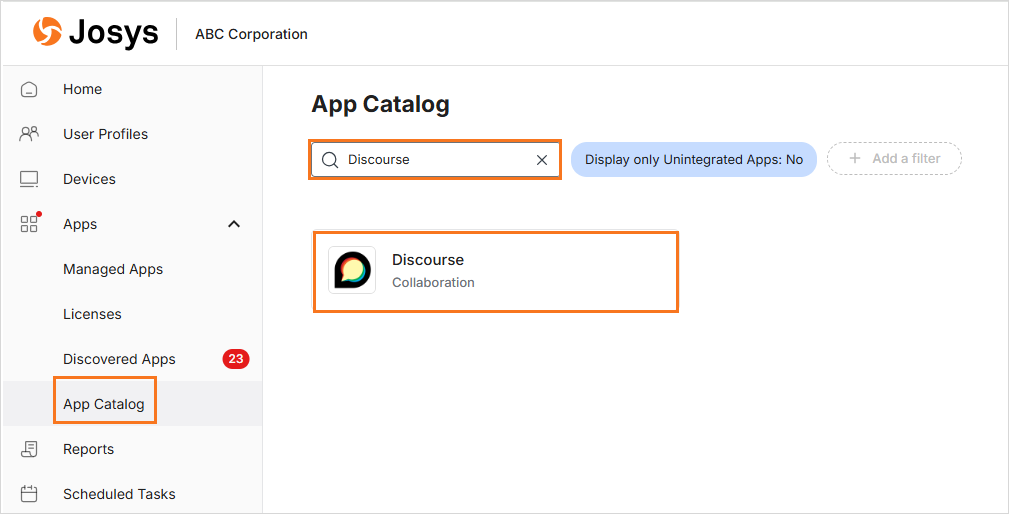Click the Apps grid icon

point(30,223)
